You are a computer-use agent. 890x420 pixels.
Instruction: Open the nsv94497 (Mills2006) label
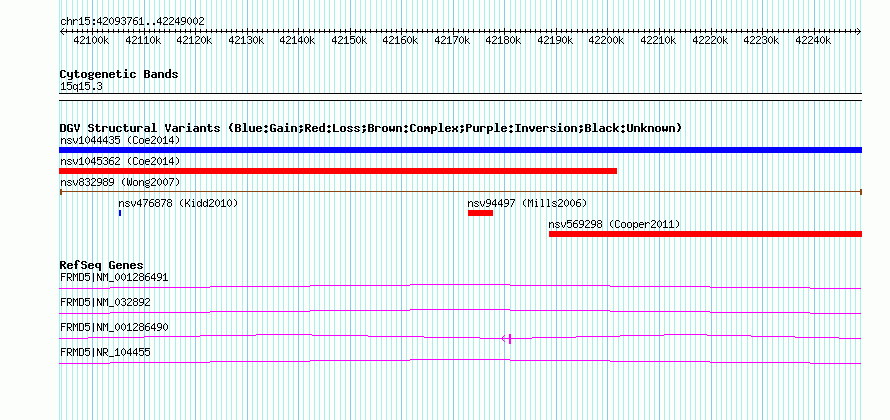tap(527, 203)
